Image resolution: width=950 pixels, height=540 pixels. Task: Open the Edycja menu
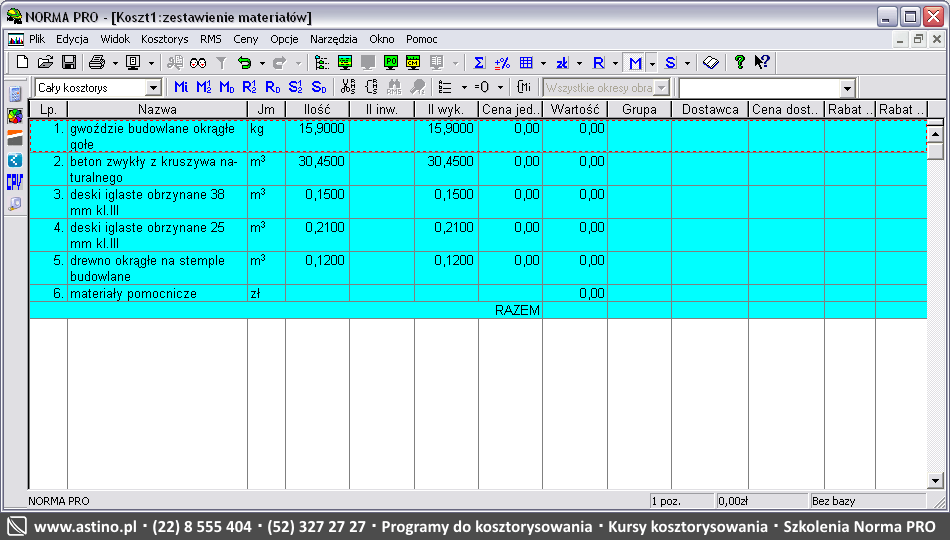(x=72, y=39)
